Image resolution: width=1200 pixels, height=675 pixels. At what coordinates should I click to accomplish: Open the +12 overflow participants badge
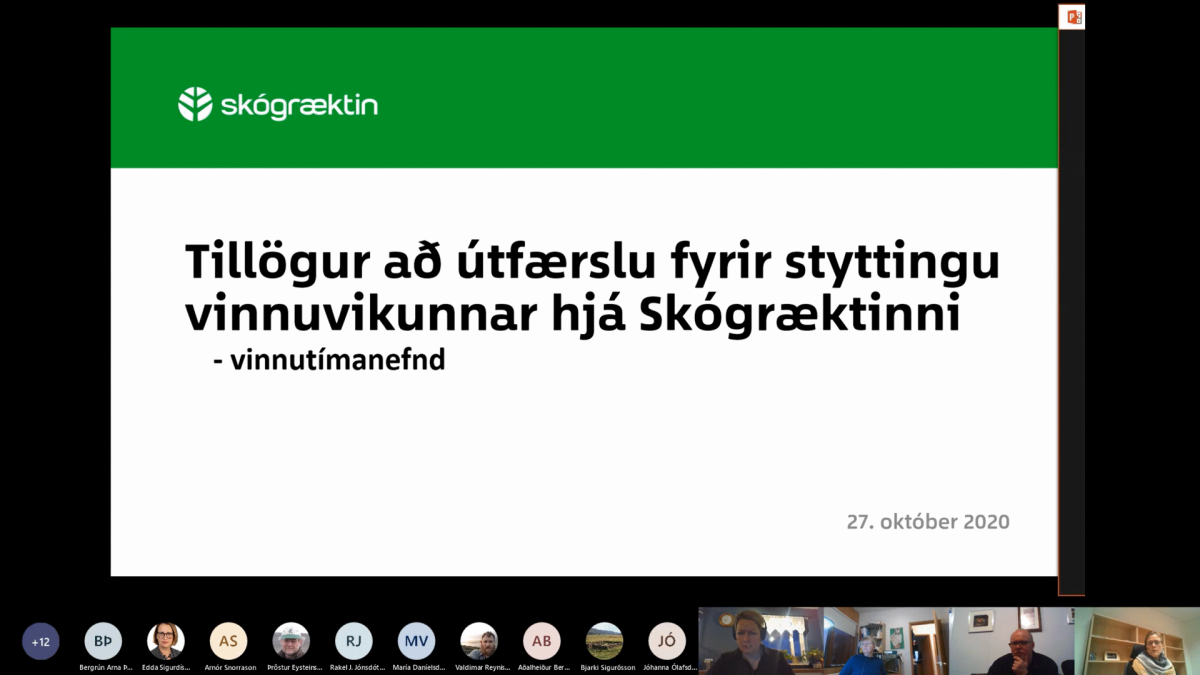[41, 641]
